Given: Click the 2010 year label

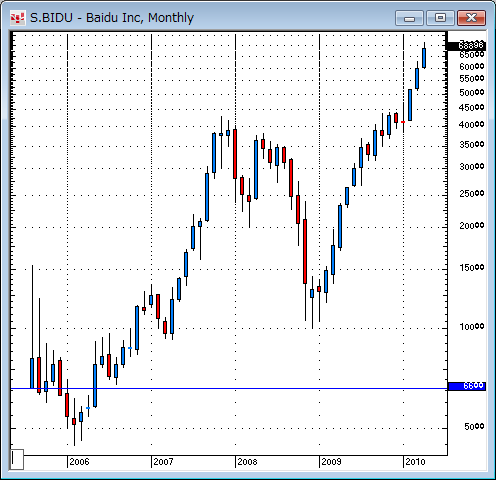Looking at the screenshot, I should [x=415, y=462].
